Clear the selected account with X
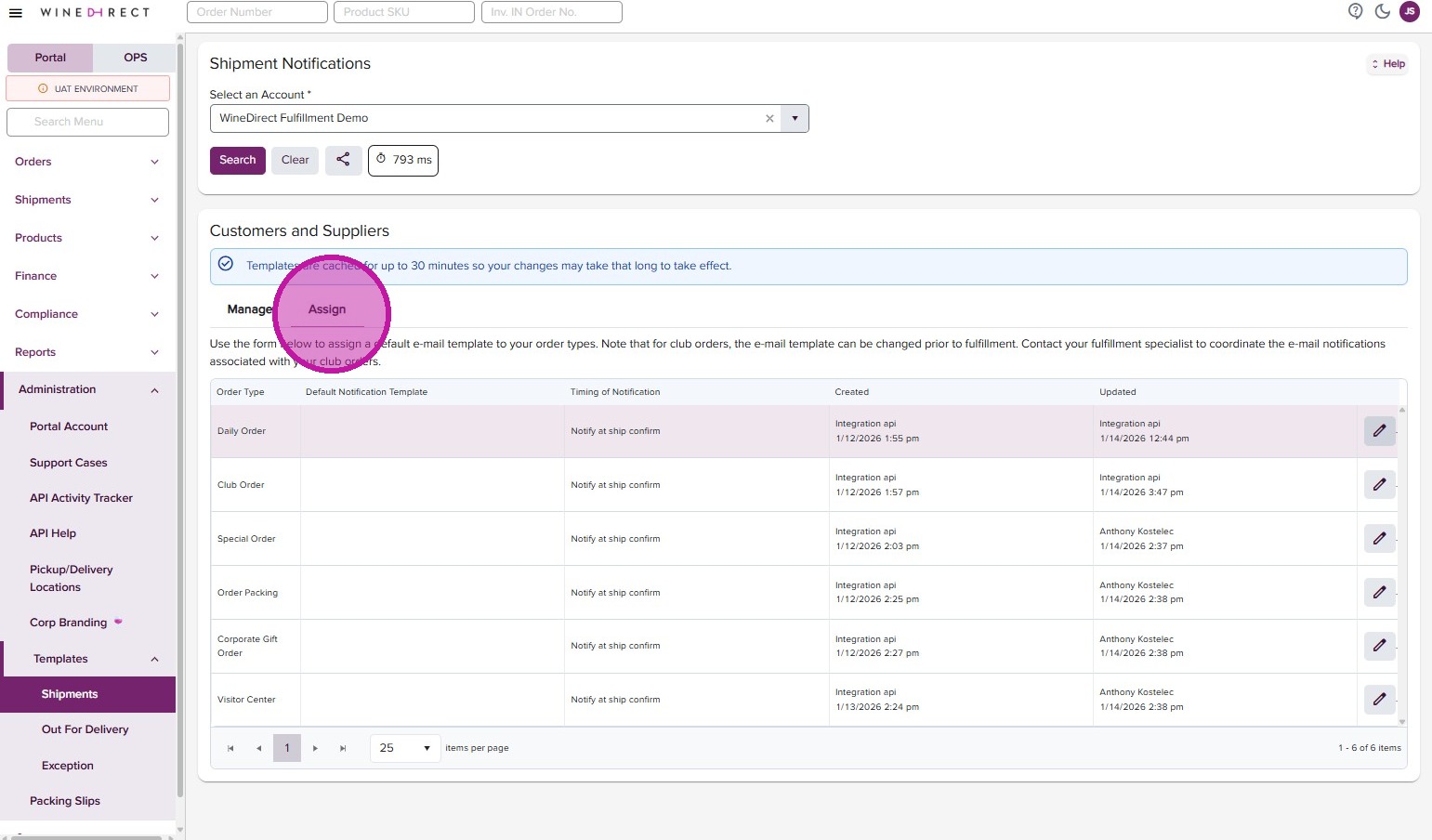This screenshot has height=840, width=1432. pyautogui.click(x=769, y=119)
